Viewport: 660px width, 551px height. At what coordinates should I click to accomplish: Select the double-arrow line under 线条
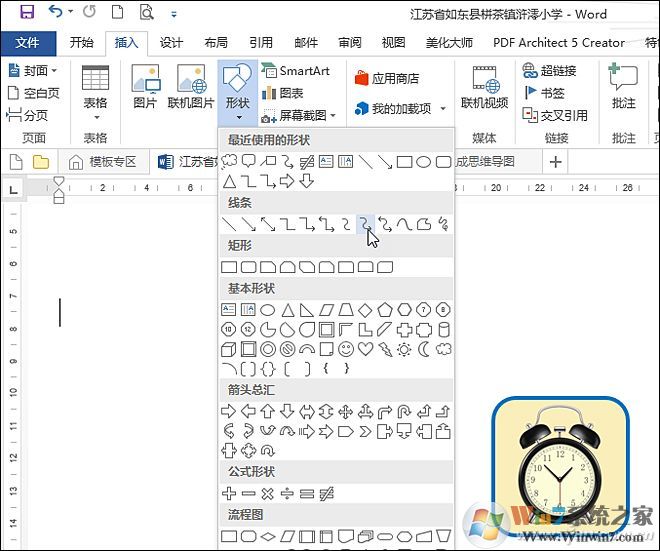coord(268,224)
